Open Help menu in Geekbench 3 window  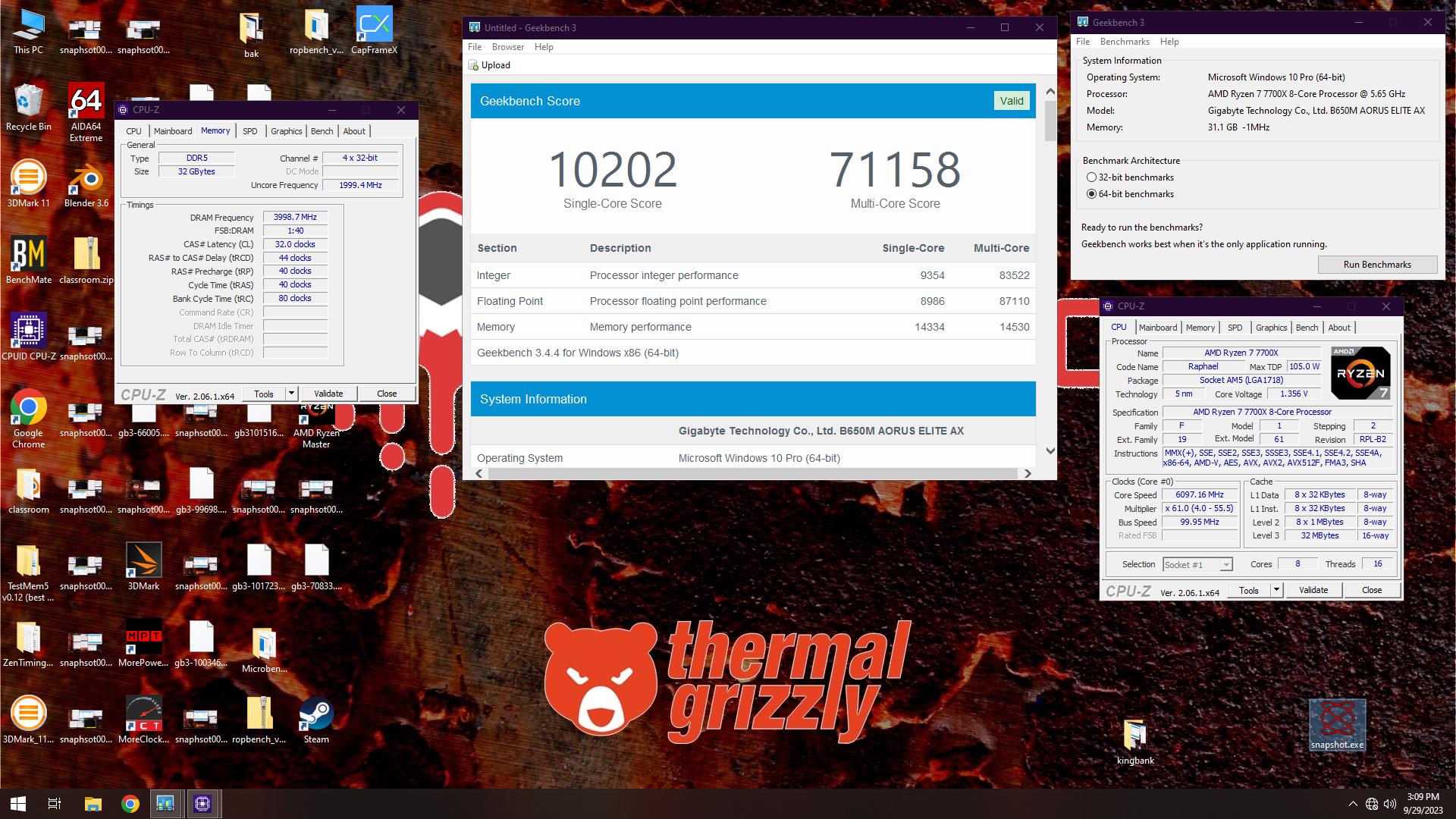point(1169,42)
